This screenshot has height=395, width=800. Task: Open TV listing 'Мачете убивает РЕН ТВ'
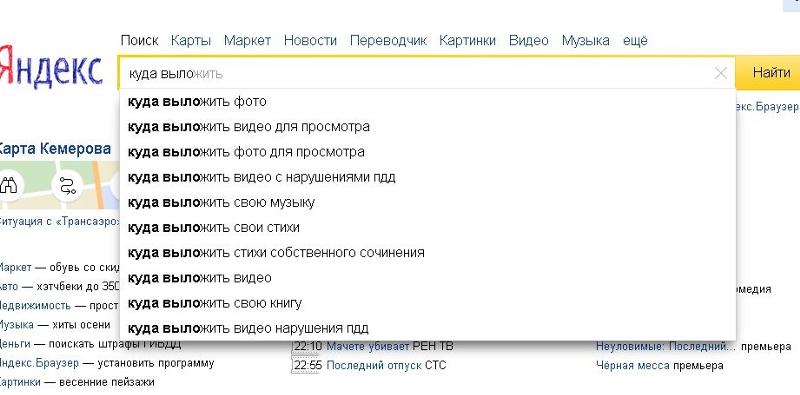pyautogui.click(x=389, y=347)
